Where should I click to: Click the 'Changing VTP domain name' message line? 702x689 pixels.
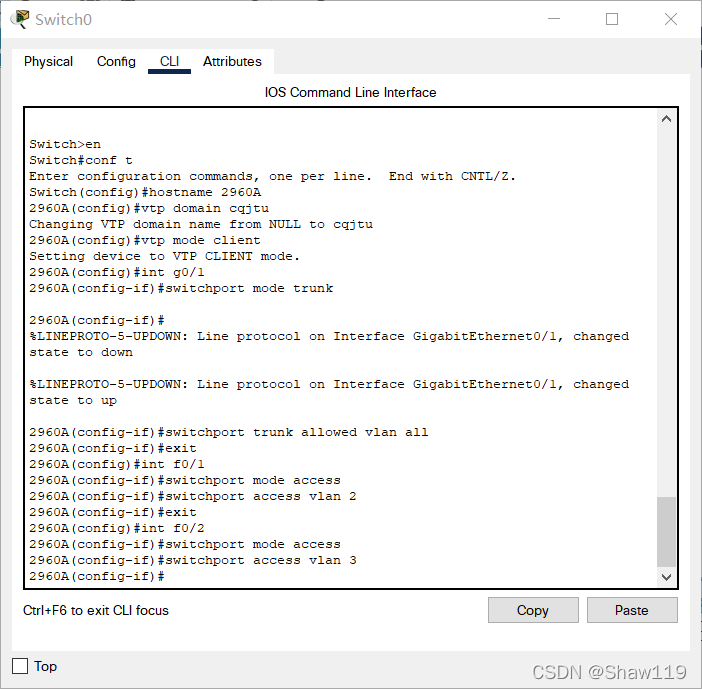[201, 224]
